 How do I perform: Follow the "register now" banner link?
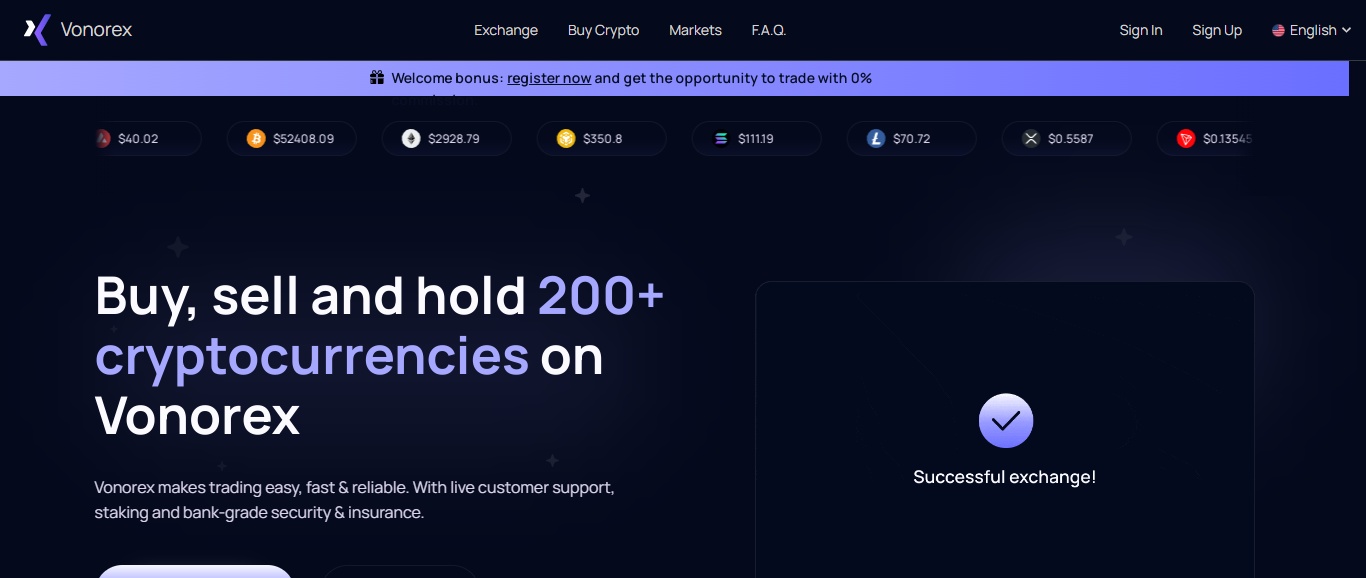(549, 78)
